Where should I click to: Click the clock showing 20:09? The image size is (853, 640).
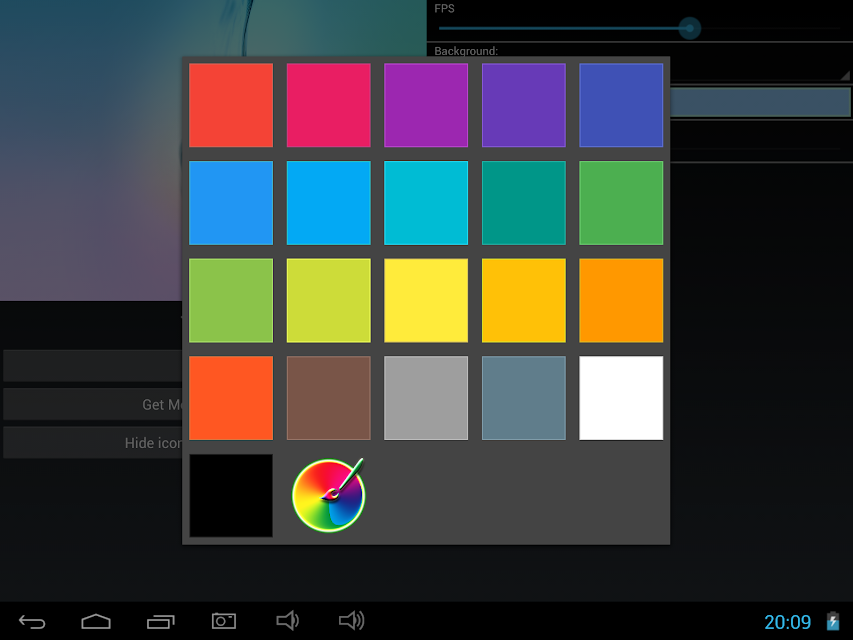pyautogui.click(x=787, y=621)
